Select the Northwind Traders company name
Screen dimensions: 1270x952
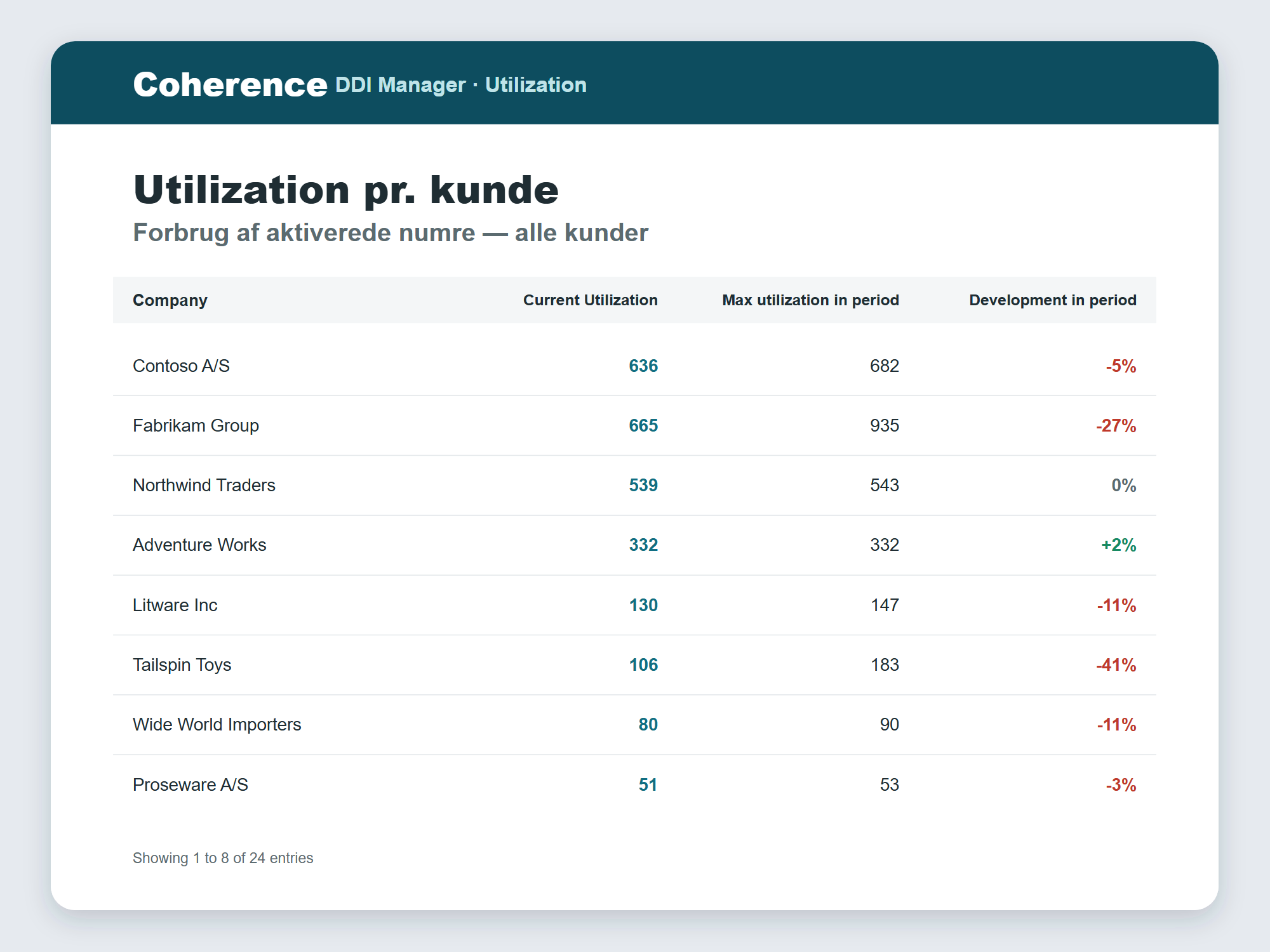tap(204, 486)
